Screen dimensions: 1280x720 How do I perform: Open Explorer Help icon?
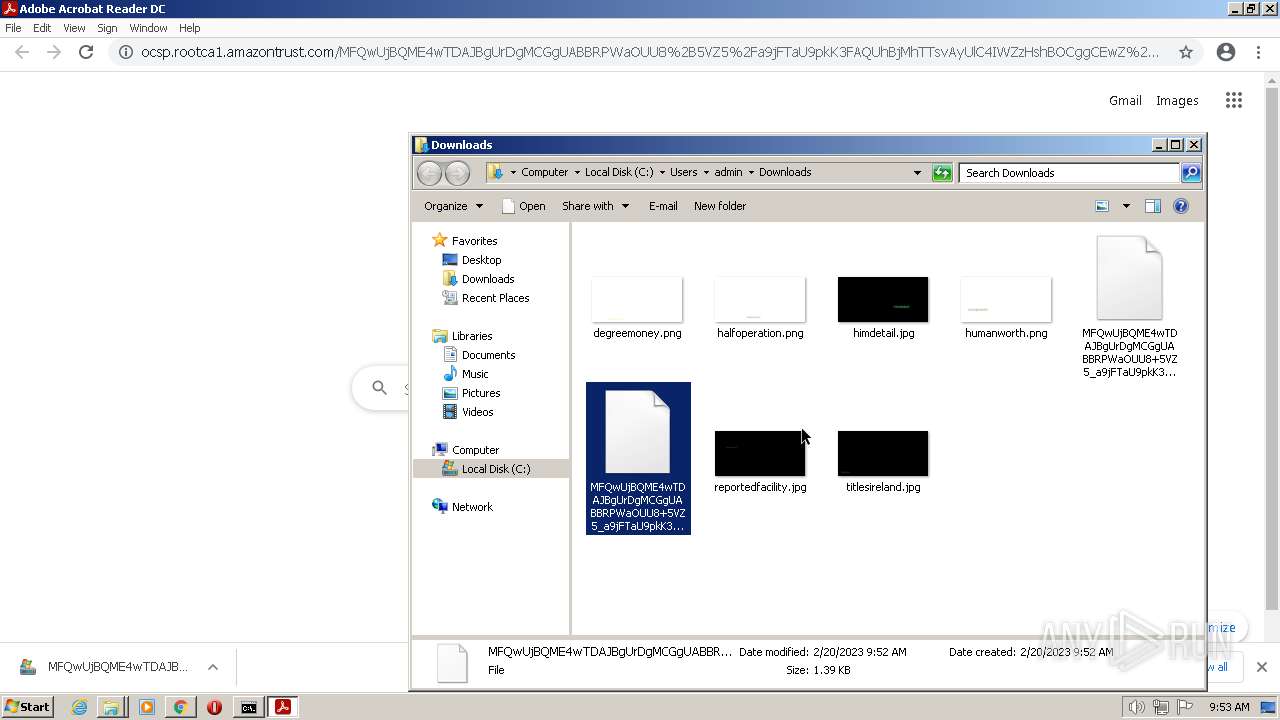[x=1181, y=206]
